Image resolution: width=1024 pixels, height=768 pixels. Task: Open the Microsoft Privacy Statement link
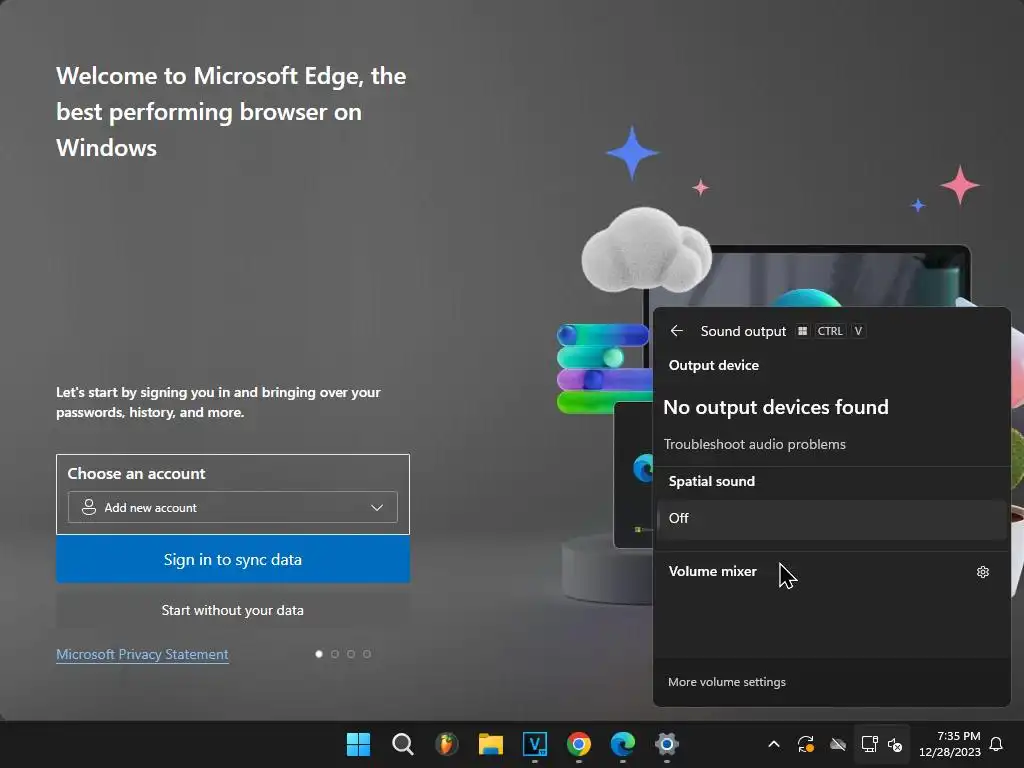coord(142,654)
